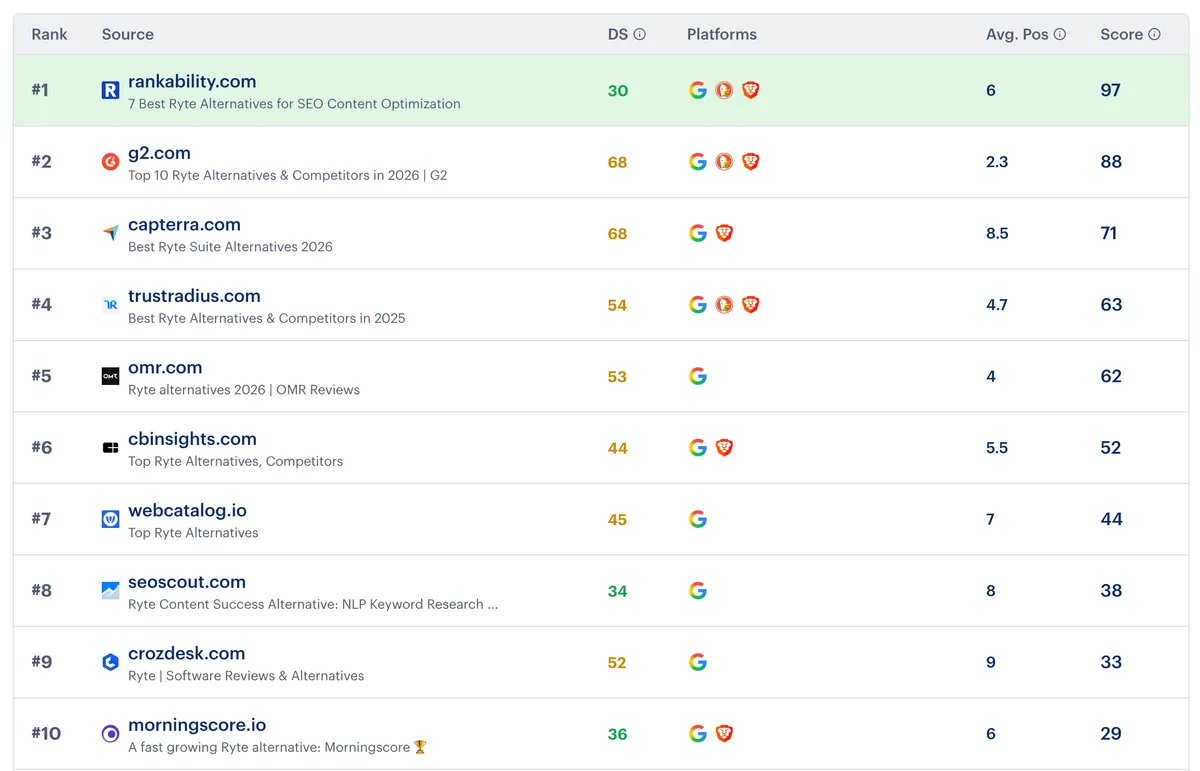Click Google icon in seoscout.com row
The image size is (1200, 771).
tap(698, 590)
